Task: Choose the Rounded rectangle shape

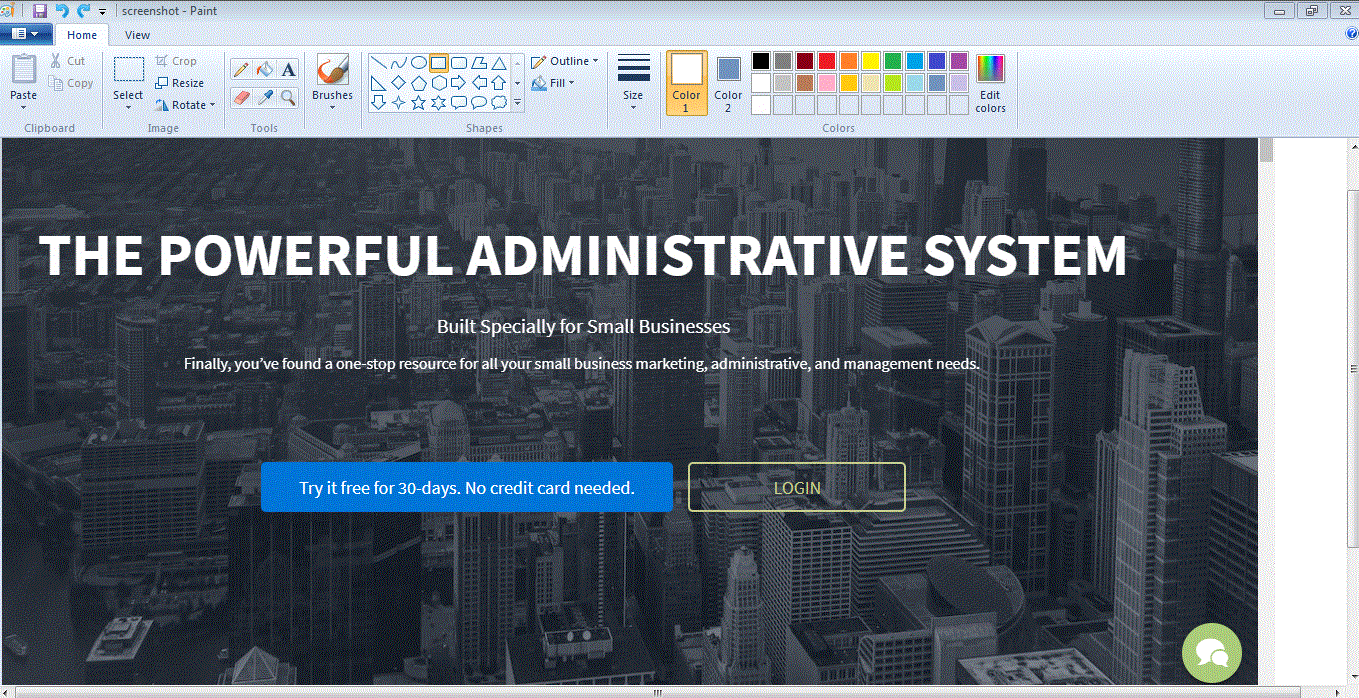Action: click(x=459, y=63)
